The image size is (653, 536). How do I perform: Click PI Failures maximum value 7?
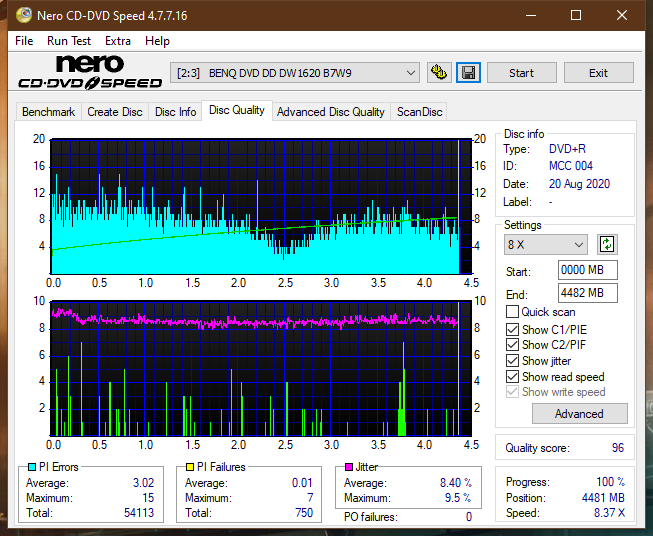click(310, 498)
